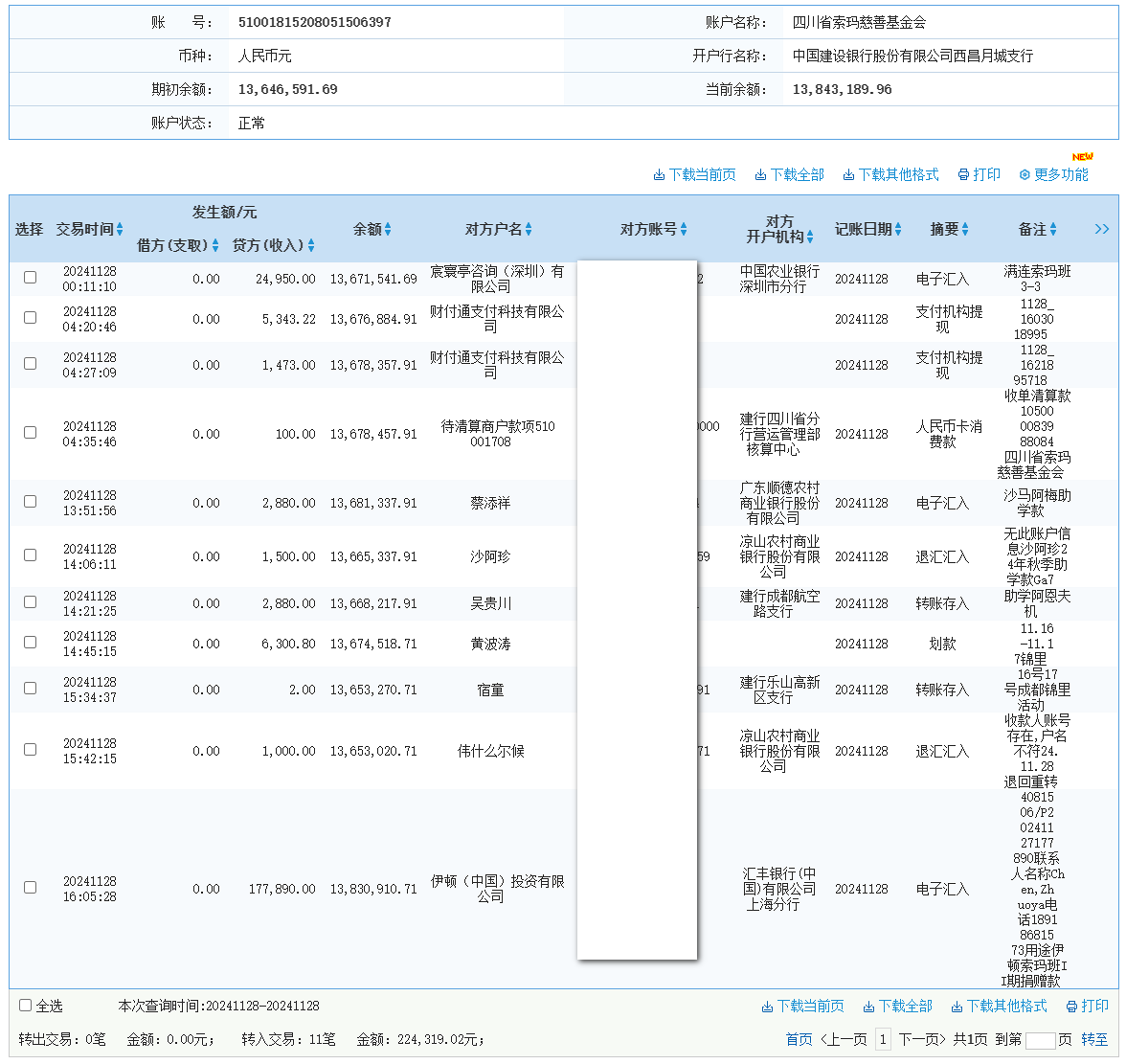
Task: Sort by 对方账号 column arrows
Action: (684, 229)
